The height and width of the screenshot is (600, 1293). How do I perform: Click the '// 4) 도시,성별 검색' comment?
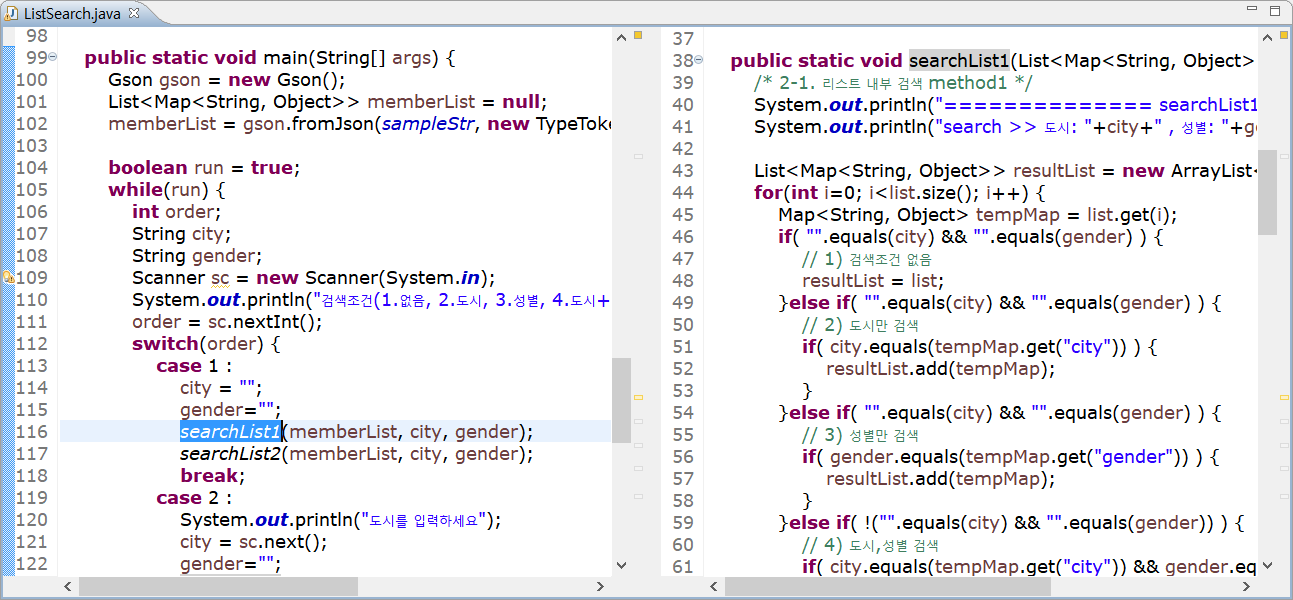pos(870,544)
